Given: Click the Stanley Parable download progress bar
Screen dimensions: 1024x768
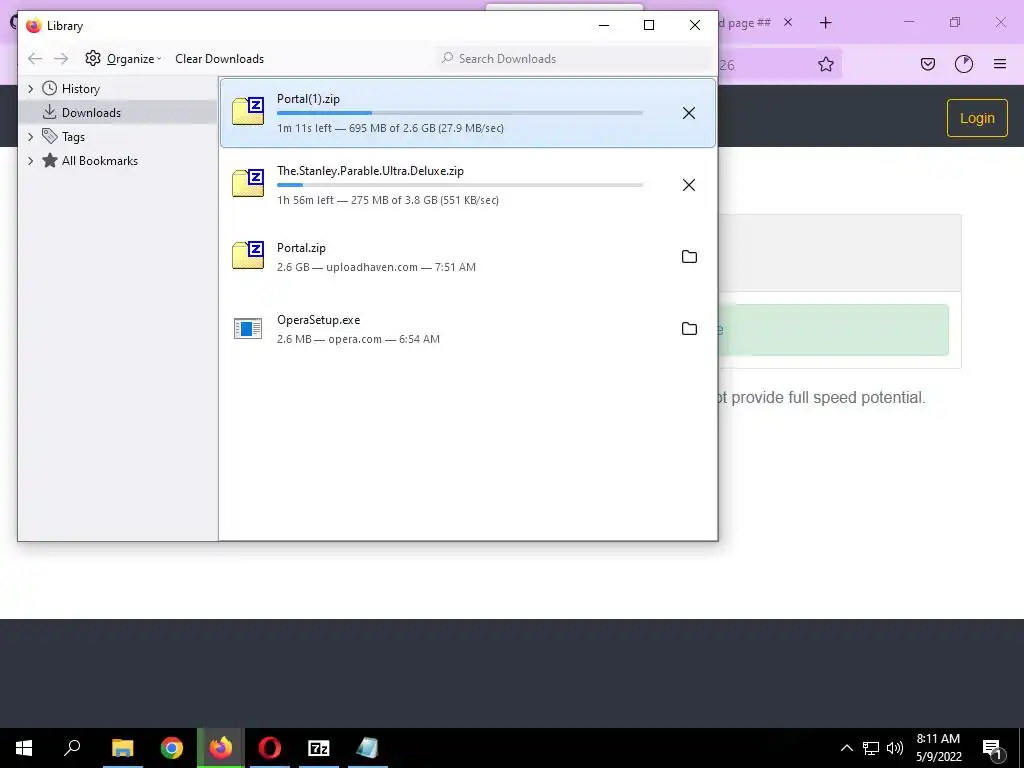Looking at the screenshot, I should pyautogui.click(x=460, y=185).
